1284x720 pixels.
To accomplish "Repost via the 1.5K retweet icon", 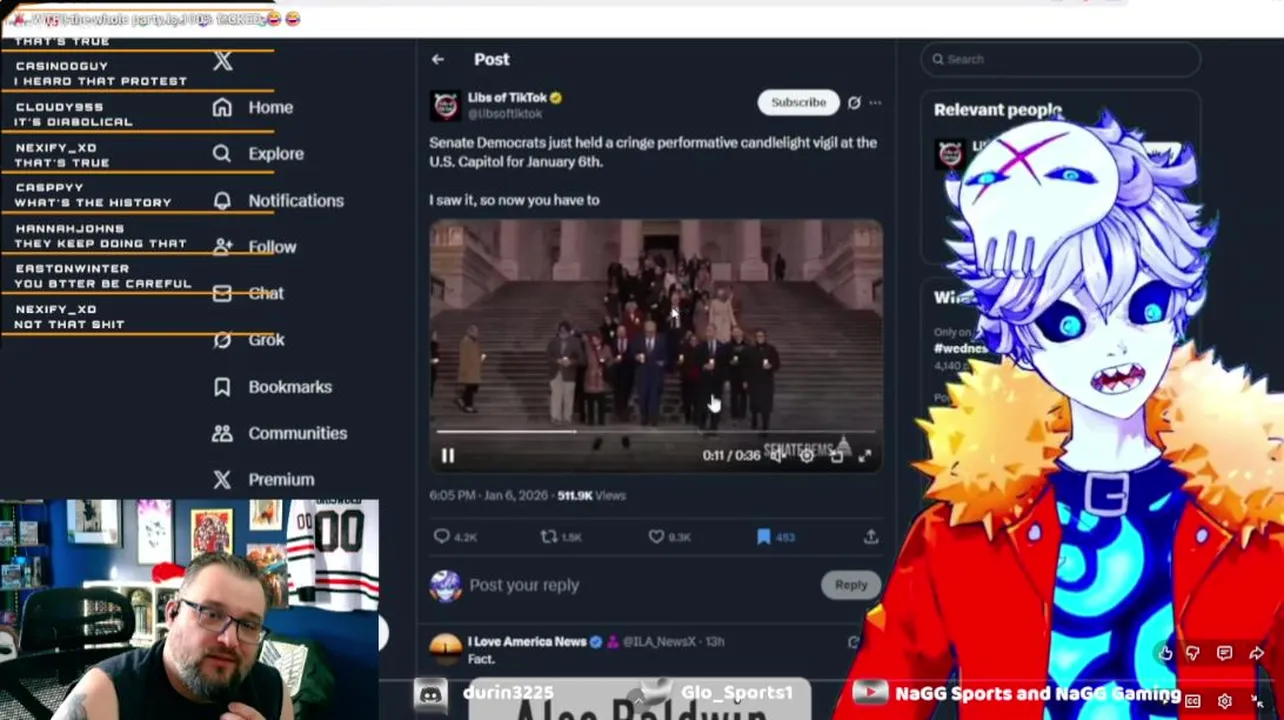I will tap(548, 537).
